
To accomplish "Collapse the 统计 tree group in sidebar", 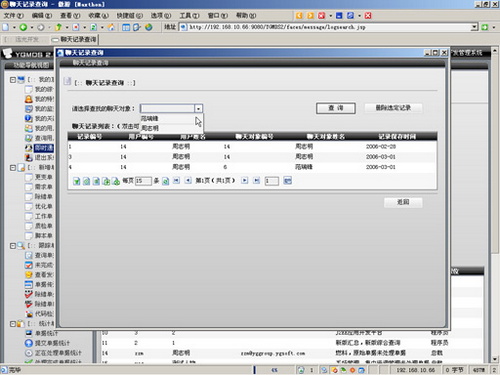I will tap(13, 324).
